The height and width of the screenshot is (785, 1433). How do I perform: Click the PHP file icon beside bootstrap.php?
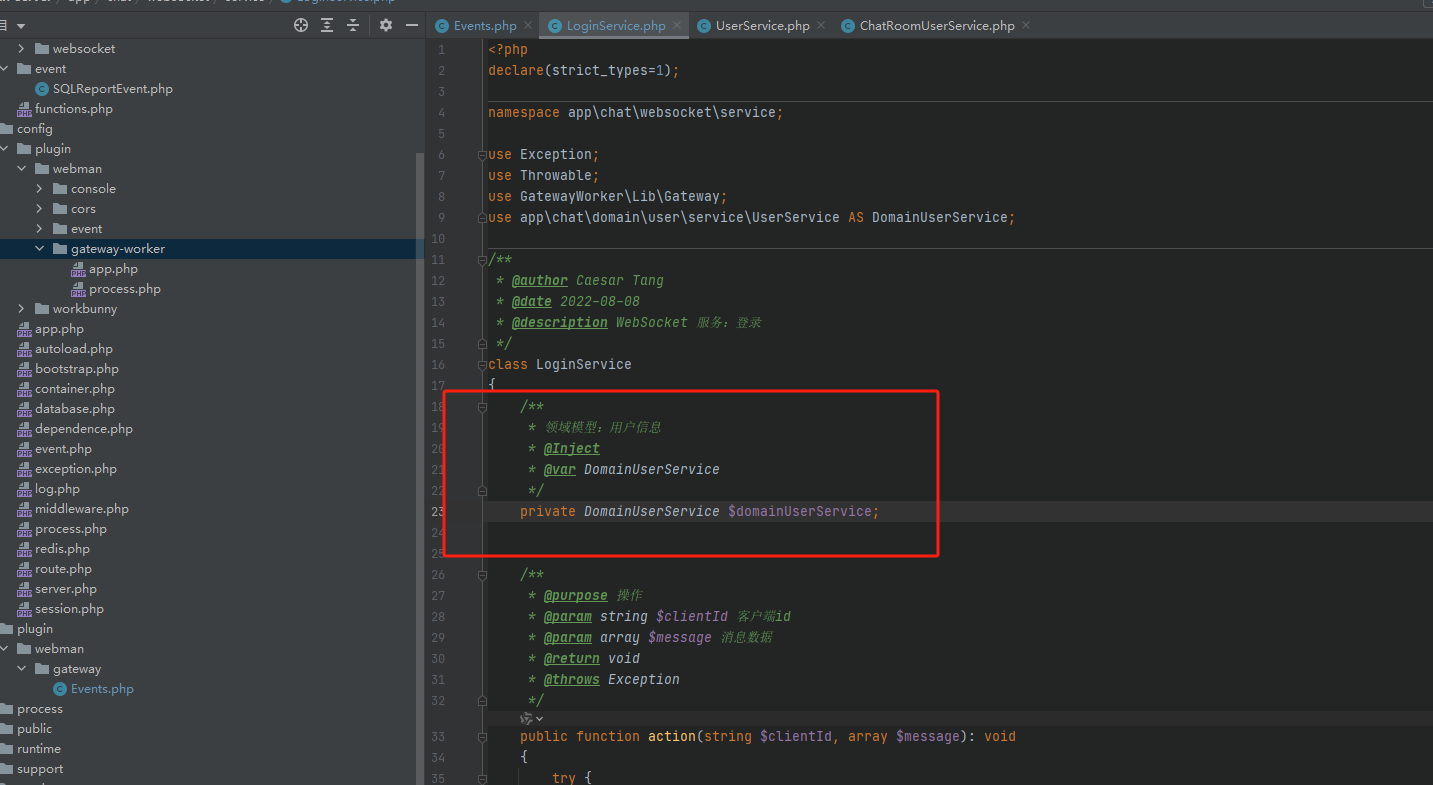[x=24, y=369]
